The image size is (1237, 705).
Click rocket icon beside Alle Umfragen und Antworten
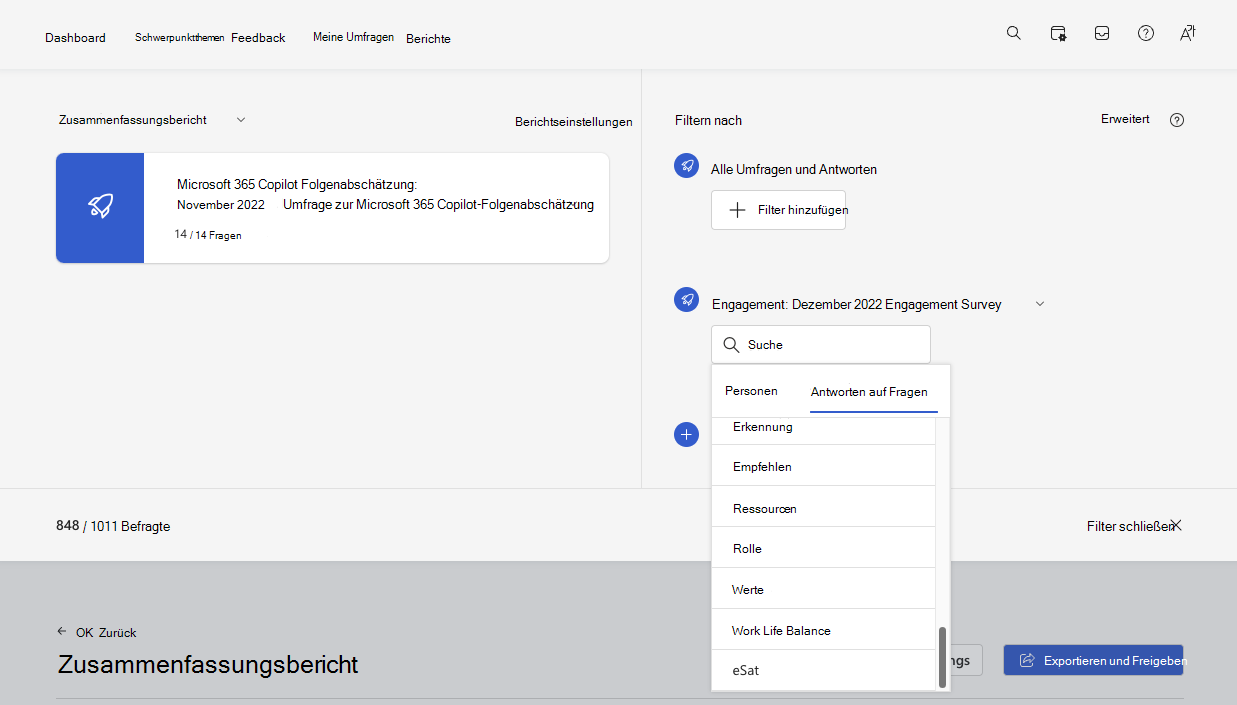pos(687,166)
